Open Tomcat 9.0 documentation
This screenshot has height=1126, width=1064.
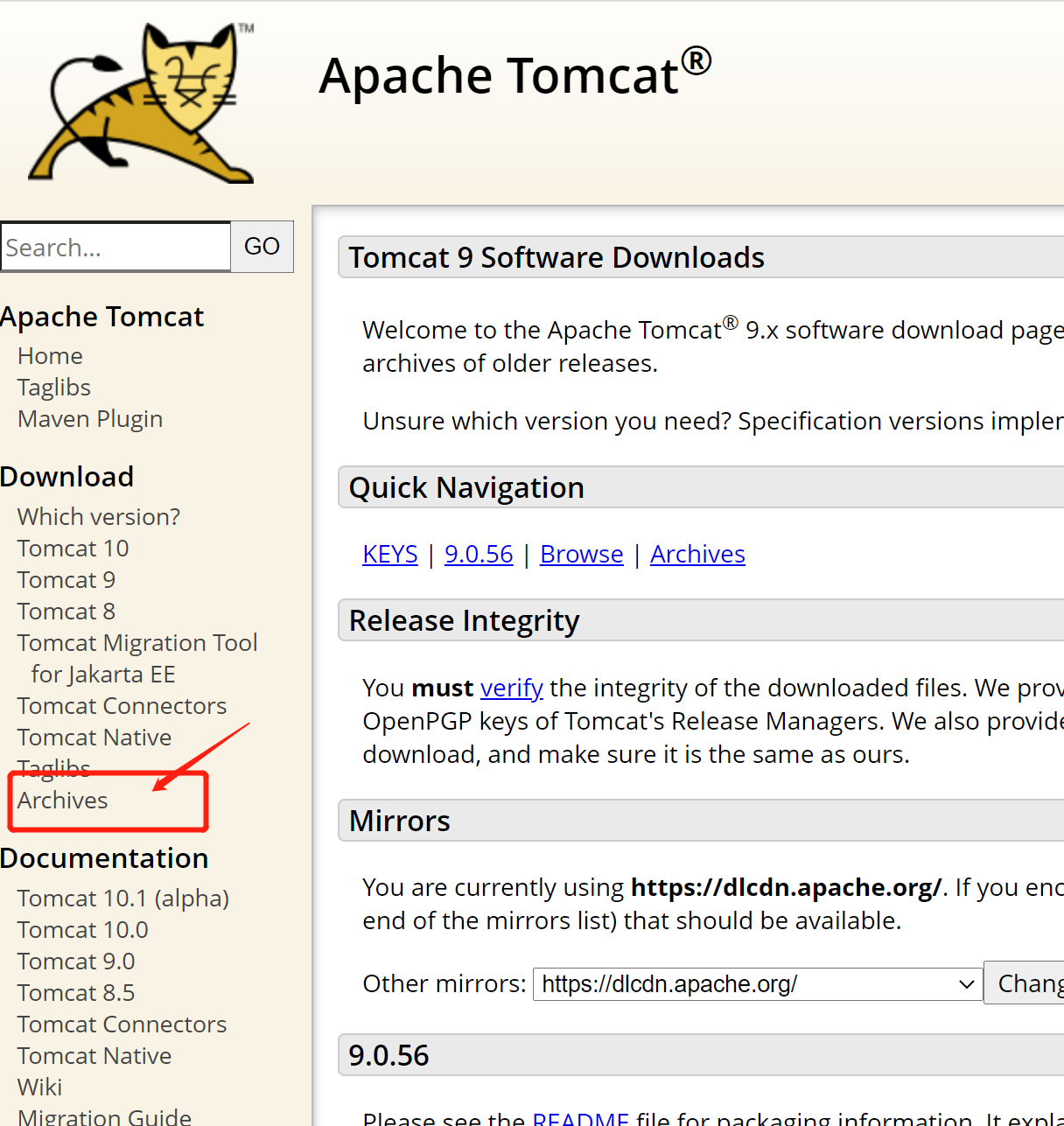(x=76, y=962)
